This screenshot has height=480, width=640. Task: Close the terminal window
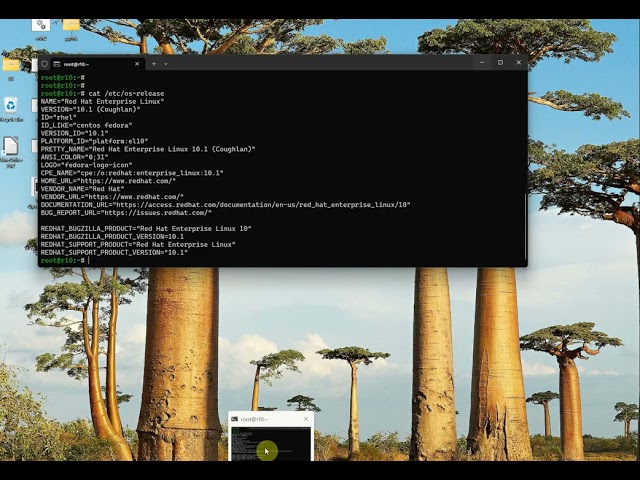click(518, 62)
